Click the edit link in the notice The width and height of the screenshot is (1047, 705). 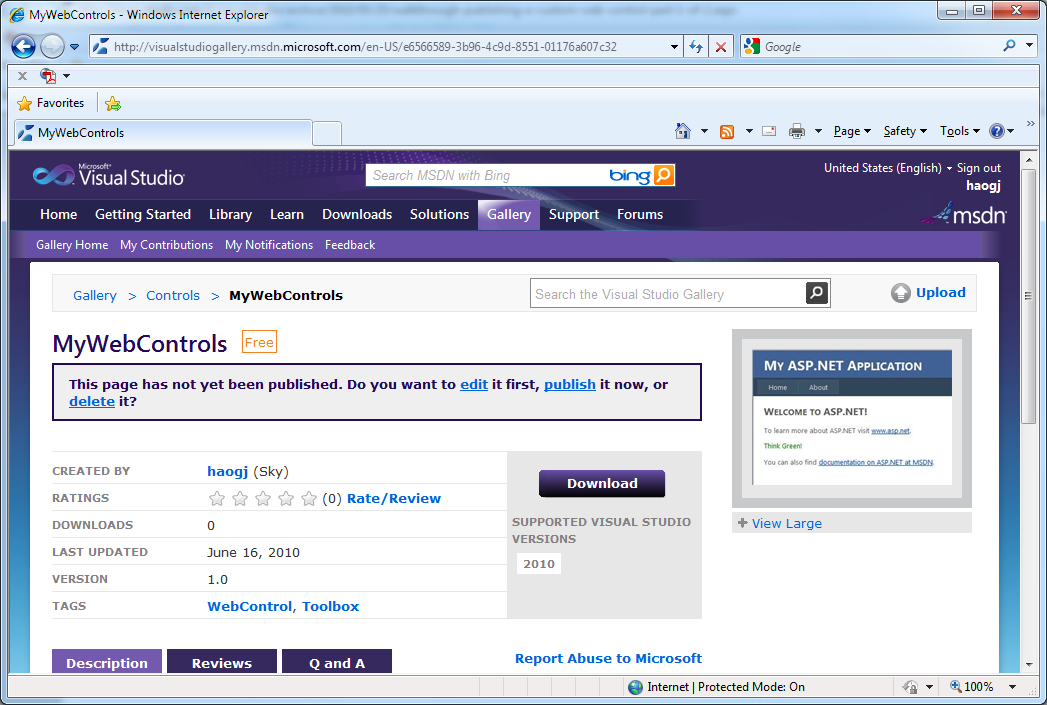474,385
